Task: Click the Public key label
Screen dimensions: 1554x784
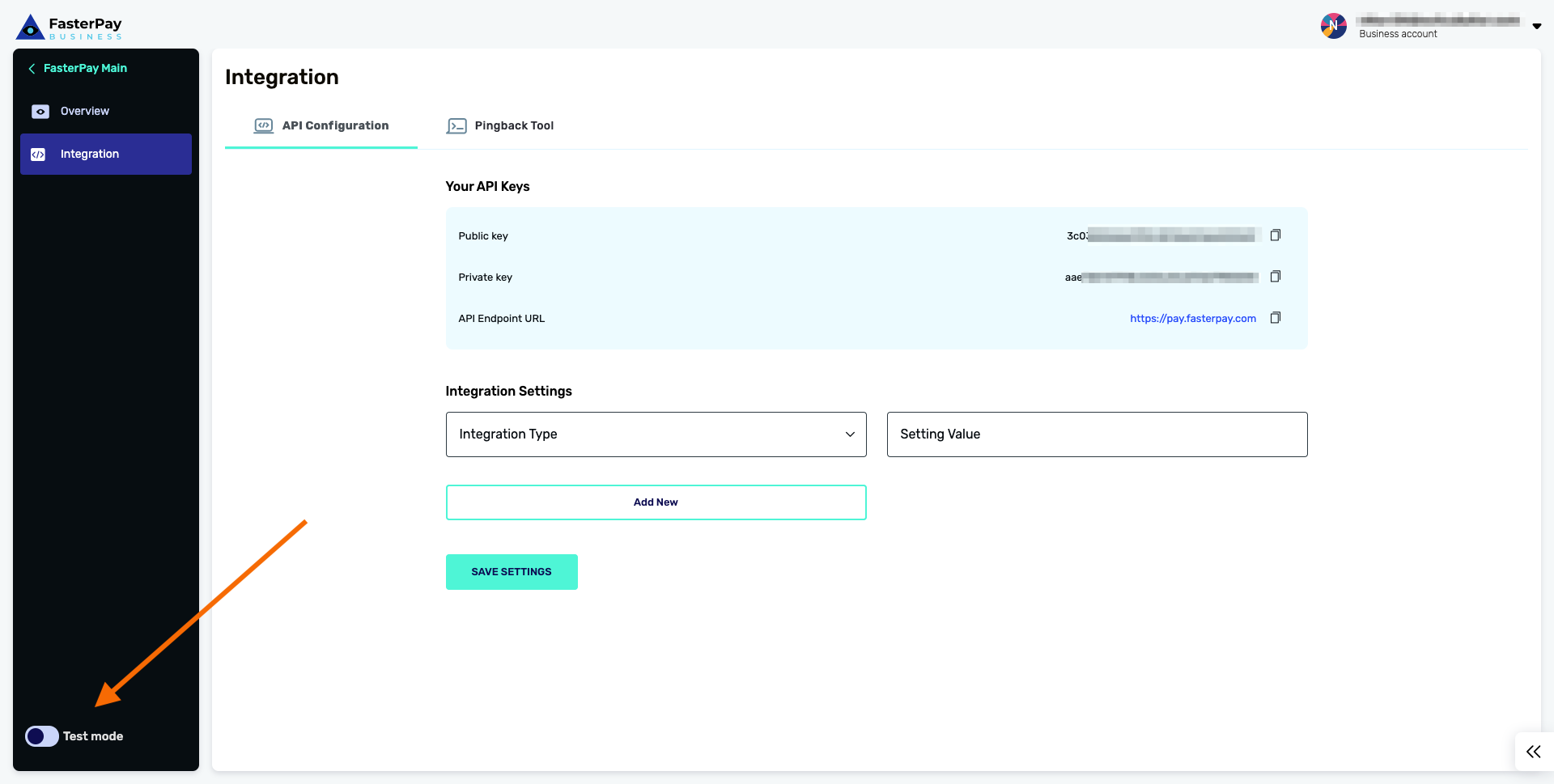Action: (483, 236)
